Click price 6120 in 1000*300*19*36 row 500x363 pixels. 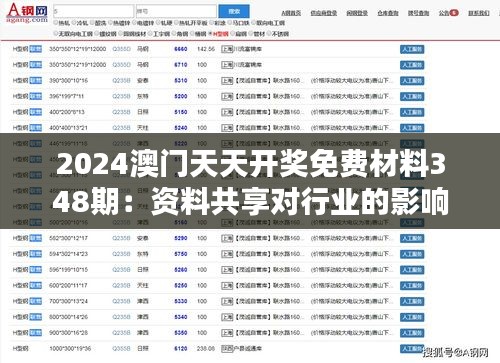pyautogui.click(x=181, y=349)
